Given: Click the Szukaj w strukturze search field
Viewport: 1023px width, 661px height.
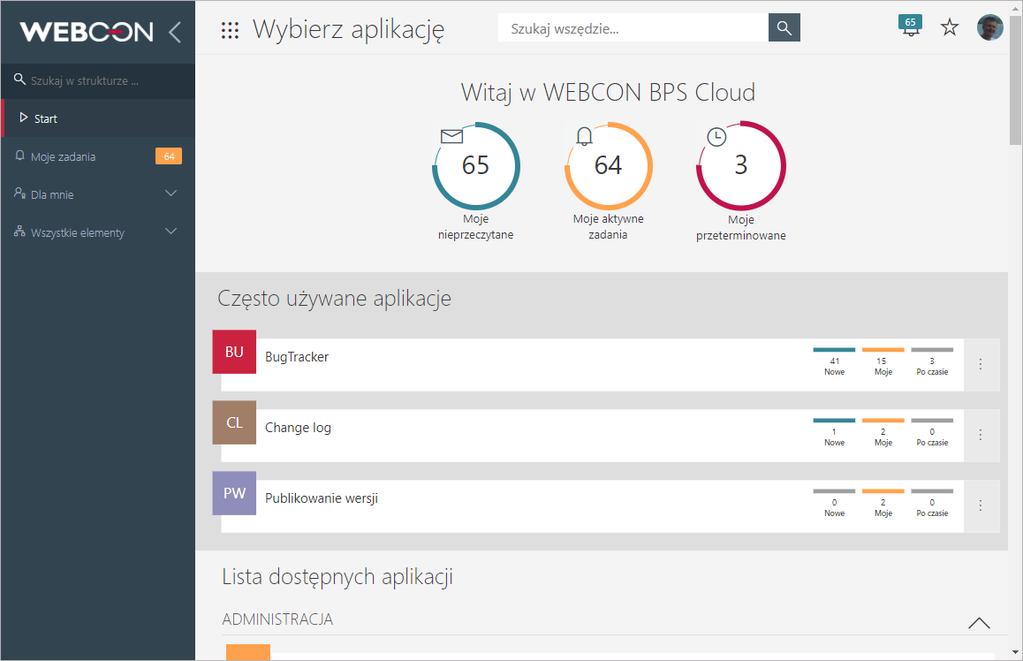Looking at the screenshot, I should coord(98,81).
